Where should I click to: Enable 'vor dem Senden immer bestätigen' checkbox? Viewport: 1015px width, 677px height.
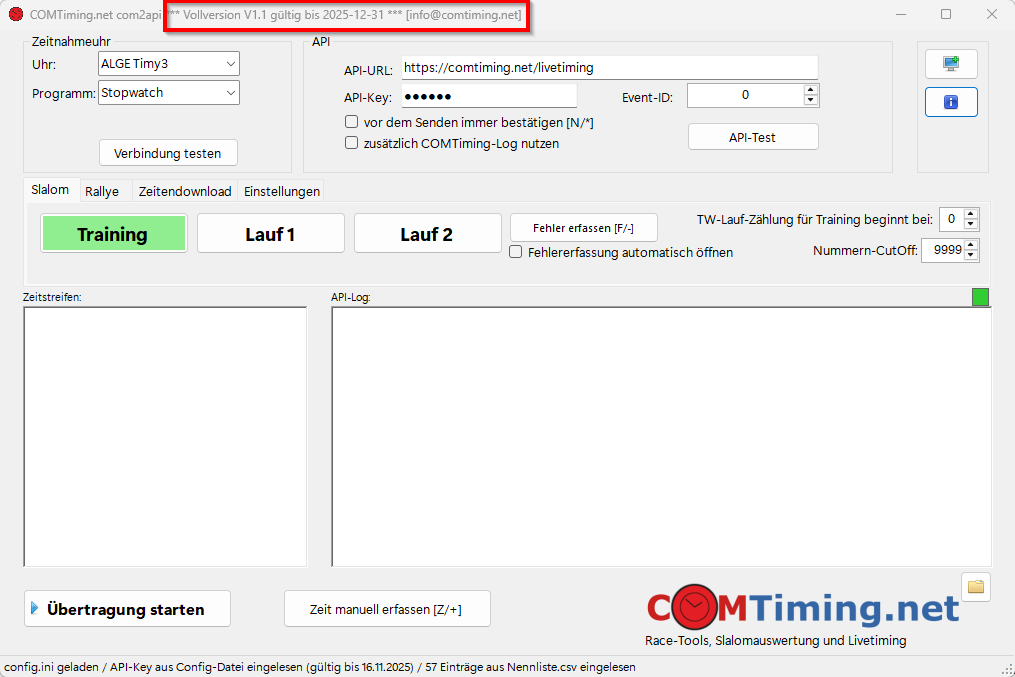point(352,122)
